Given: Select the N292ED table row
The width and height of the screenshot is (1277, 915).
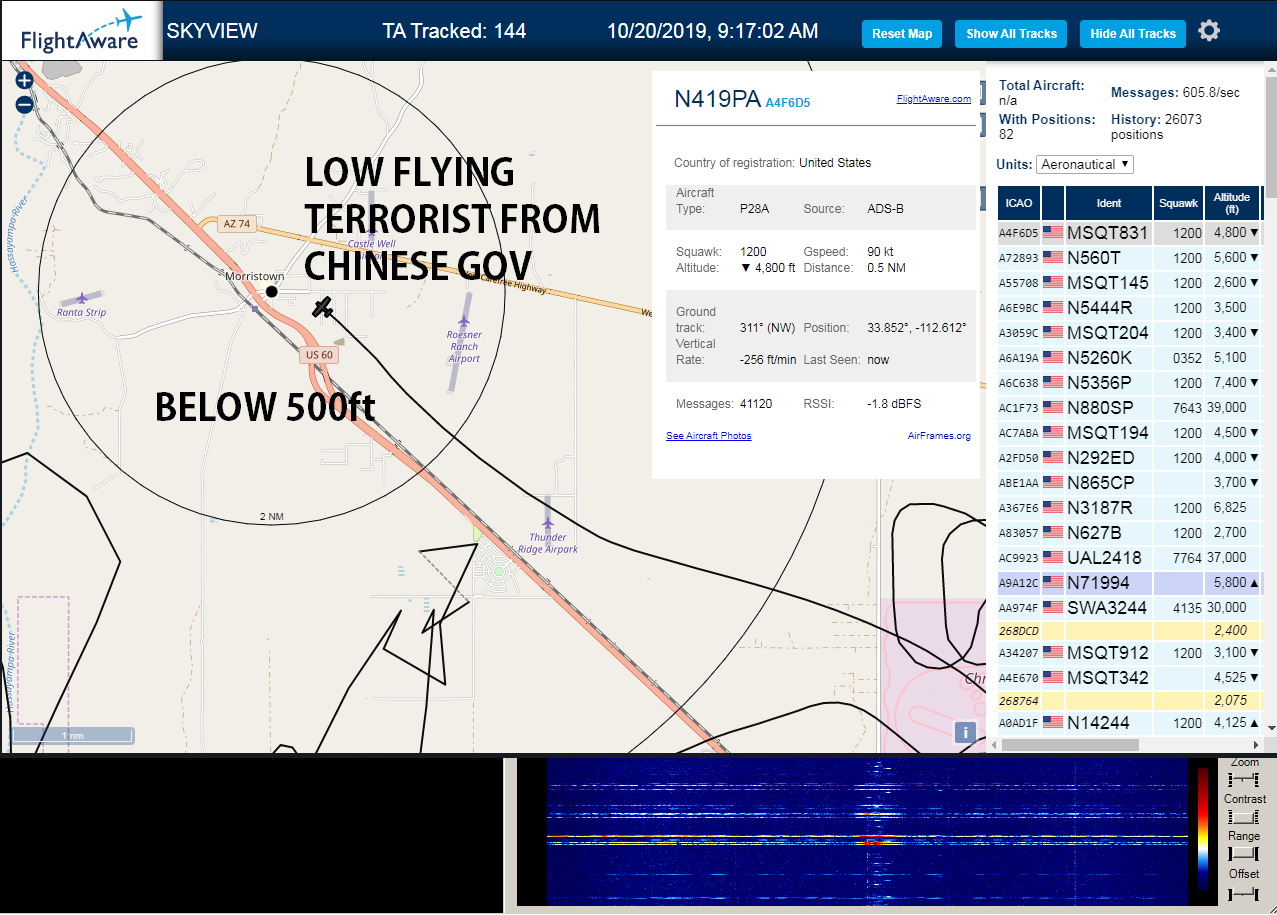Looking at the screenshot, I should click(x=1129, y=458).
